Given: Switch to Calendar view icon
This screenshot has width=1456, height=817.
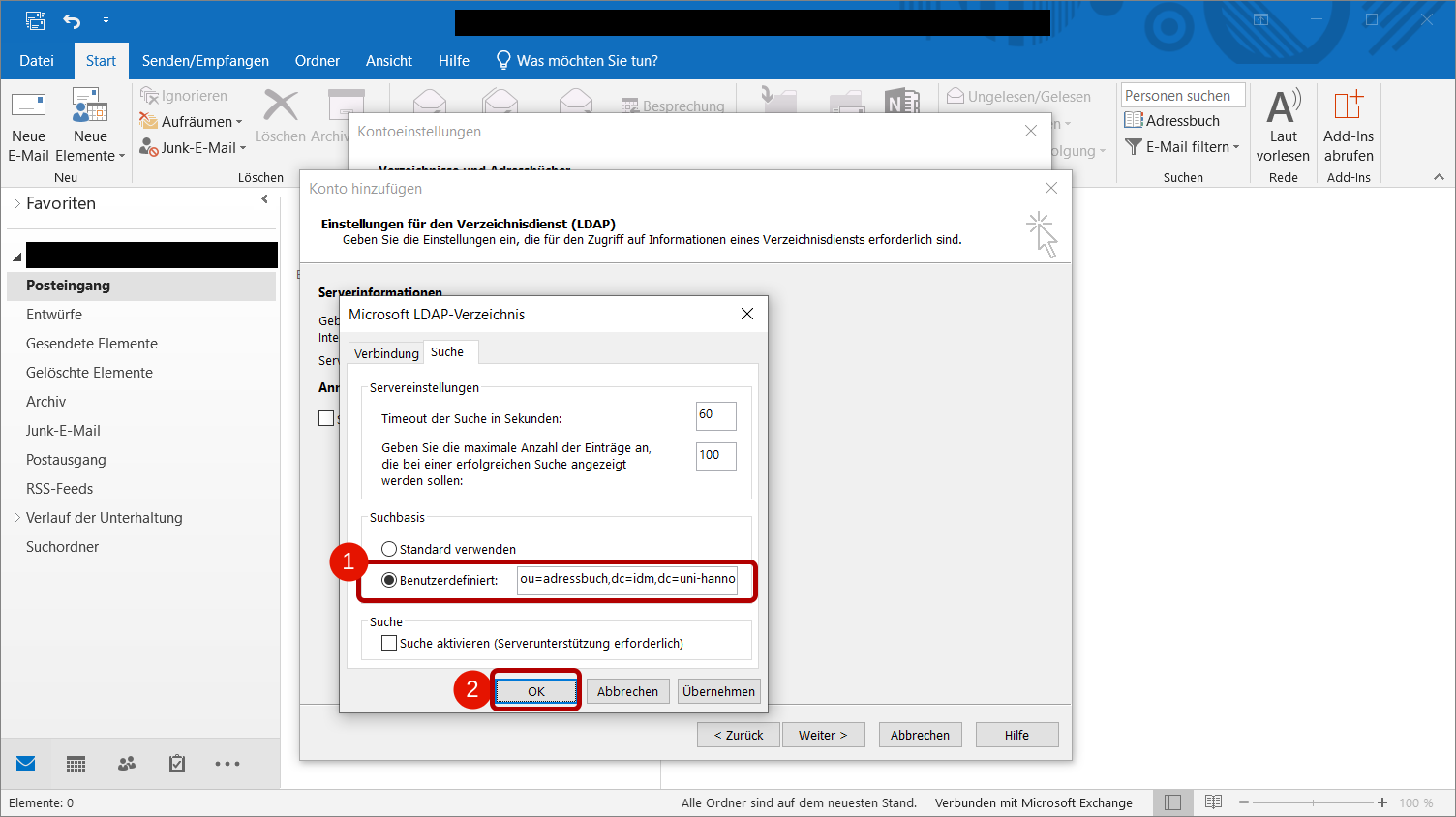Looking at the screenshot, I should [x=76, y=764].
